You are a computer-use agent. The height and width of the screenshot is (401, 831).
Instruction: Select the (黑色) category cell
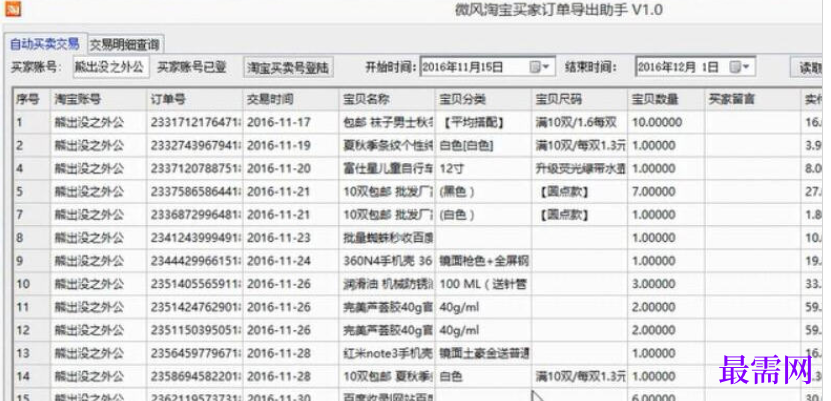coord(483,192)
